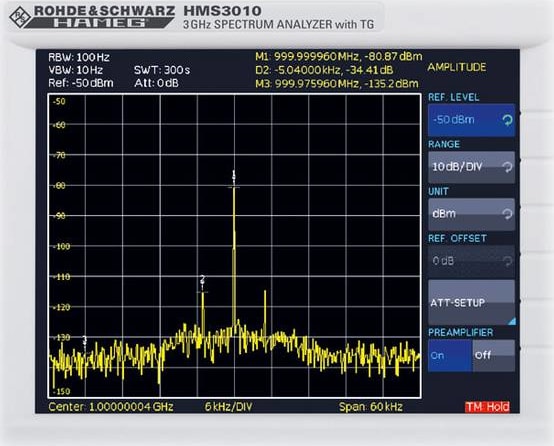Click the 6 kHz/DIV readout
This screenshot has width=554, height=446.
pos(229,407)
